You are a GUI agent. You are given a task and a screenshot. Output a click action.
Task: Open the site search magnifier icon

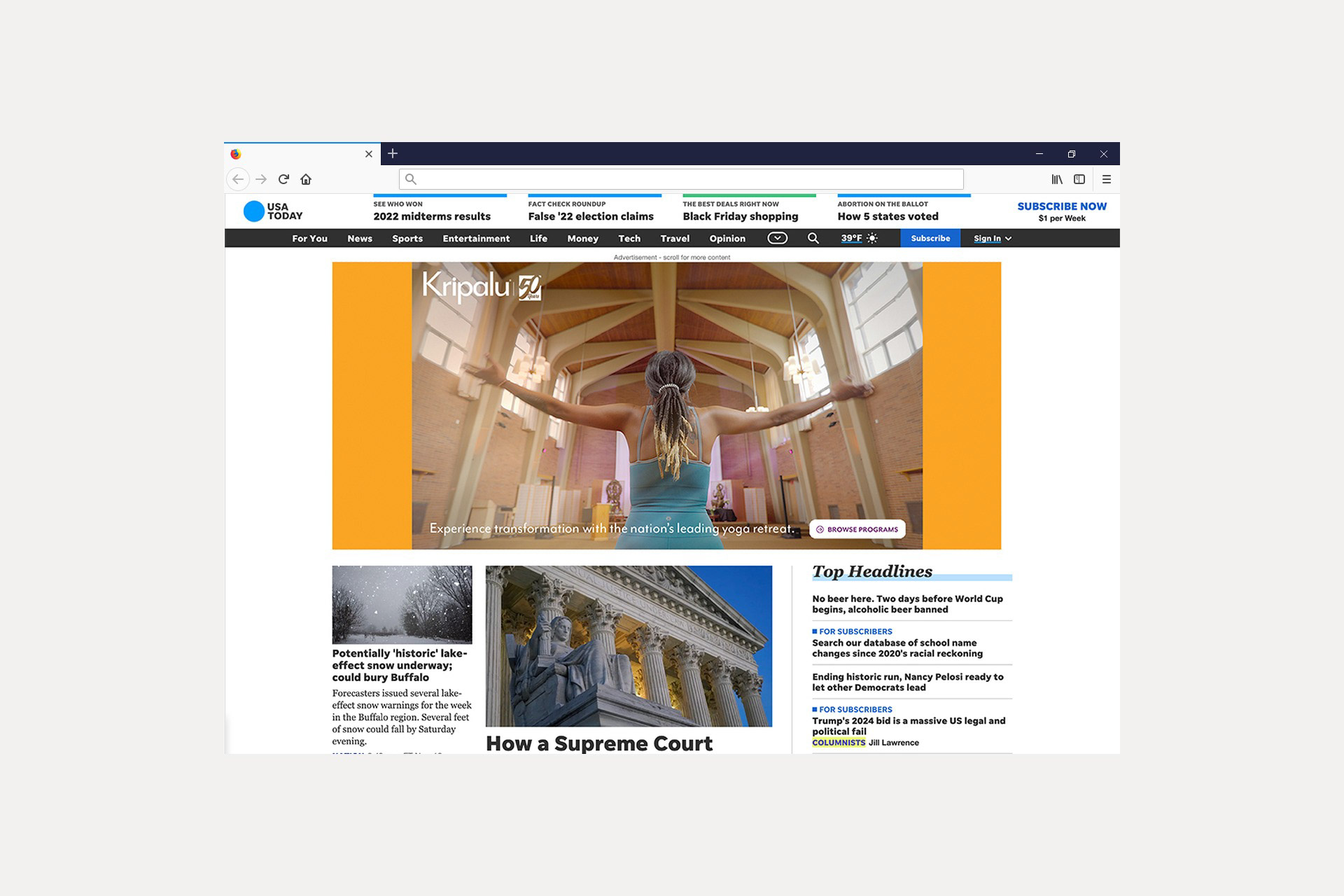click(813, 238)
